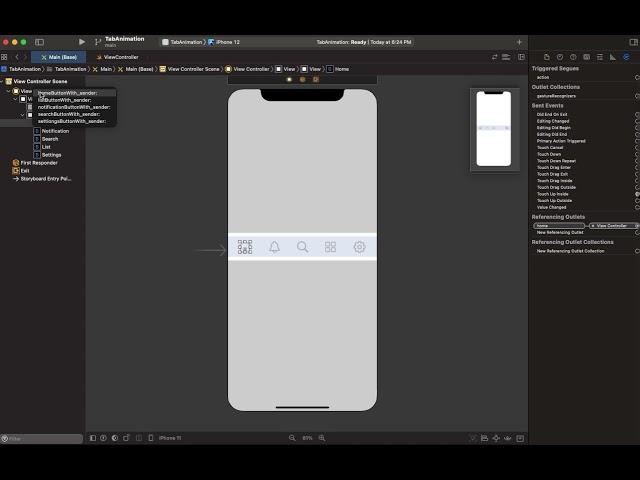Click the outline filter field
The image size is (640, 480).
pos(42,439)
